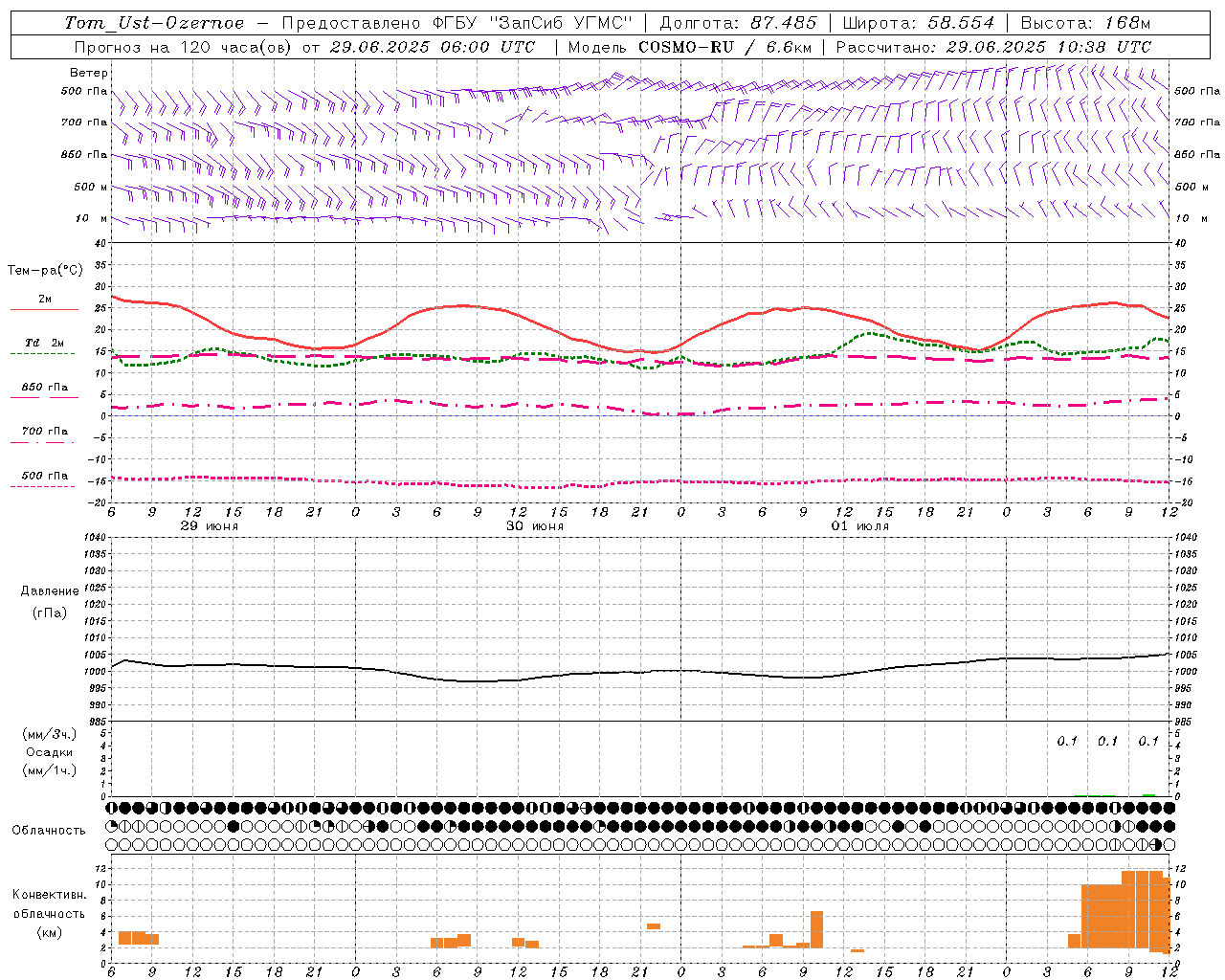Click the (мм/3ч.) precipitation unit label

(x=50, y=734)
